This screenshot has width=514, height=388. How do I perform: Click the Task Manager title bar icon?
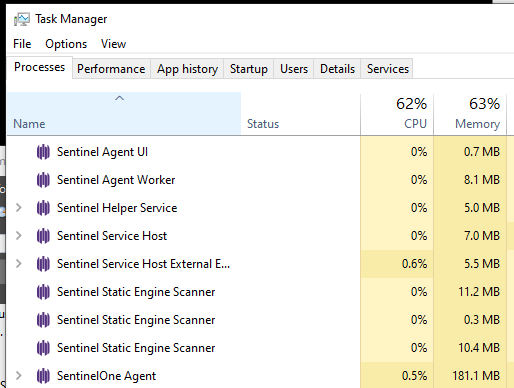click(x=21, y=19)
